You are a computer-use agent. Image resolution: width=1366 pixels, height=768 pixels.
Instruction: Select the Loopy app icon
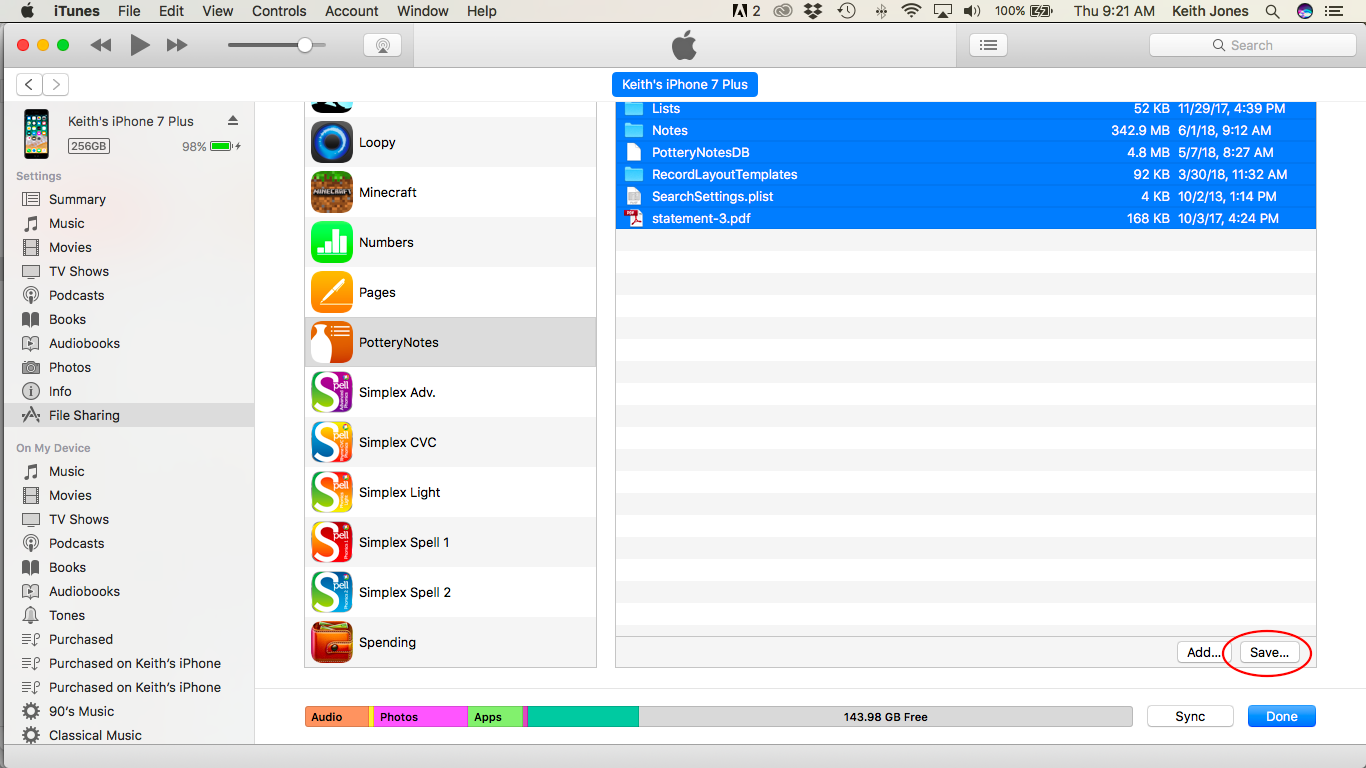pos(332,142)
